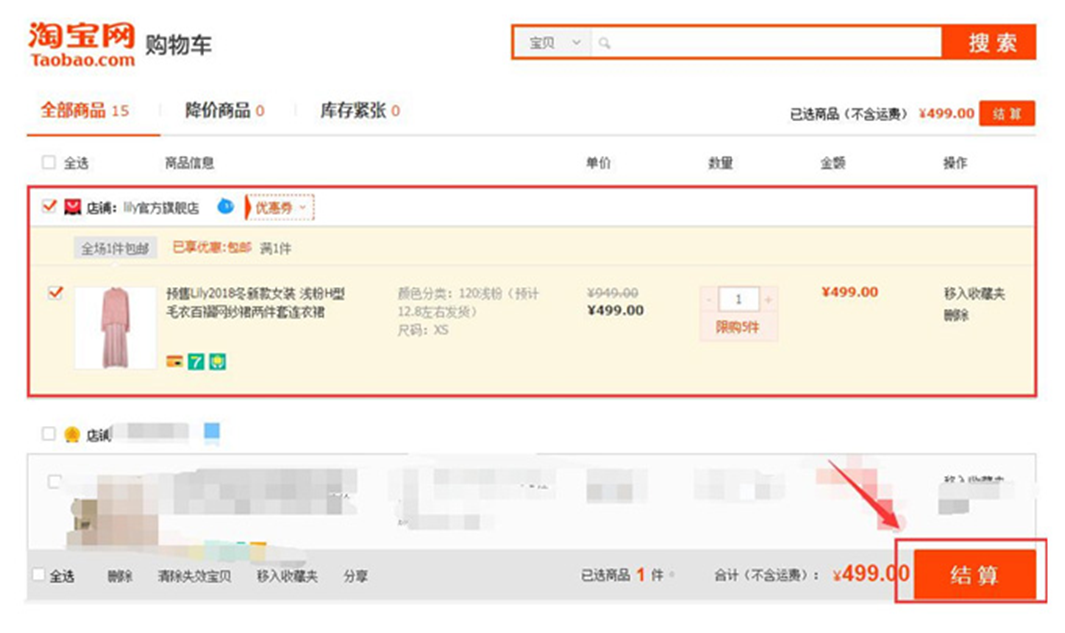Click the gold medal store icon

[x=72, y=434]
